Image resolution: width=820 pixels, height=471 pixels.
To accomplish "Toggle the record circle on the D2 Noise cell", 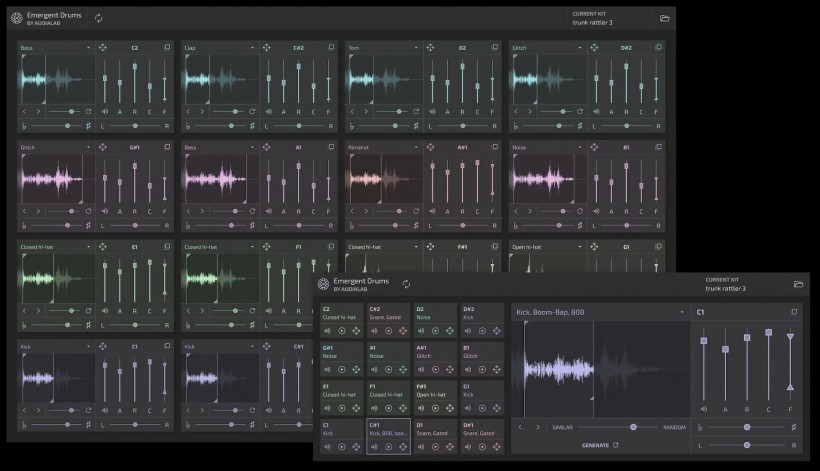I will coord(436,329).
